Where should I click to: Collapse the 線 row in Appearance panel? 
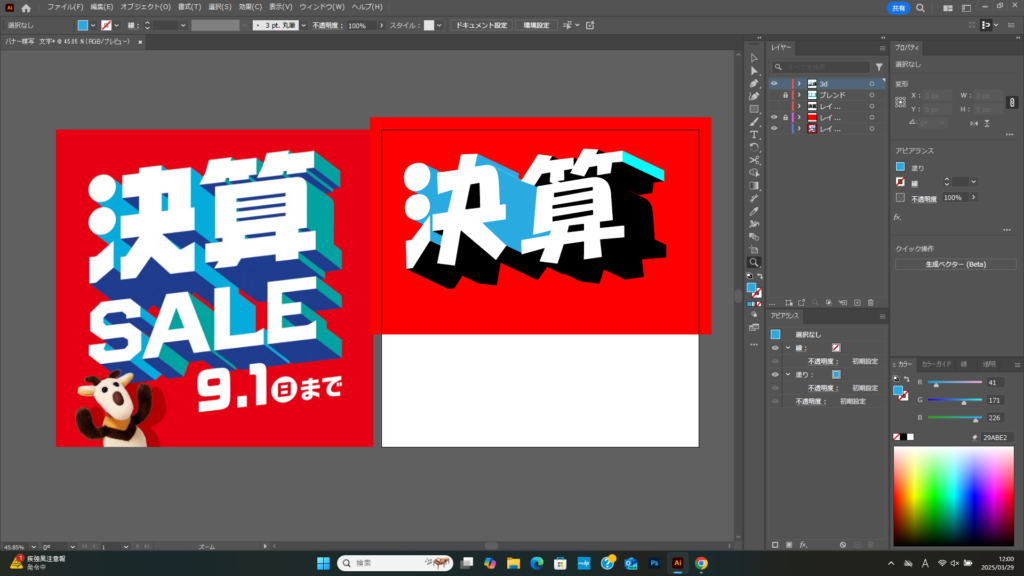click(786, 347)
